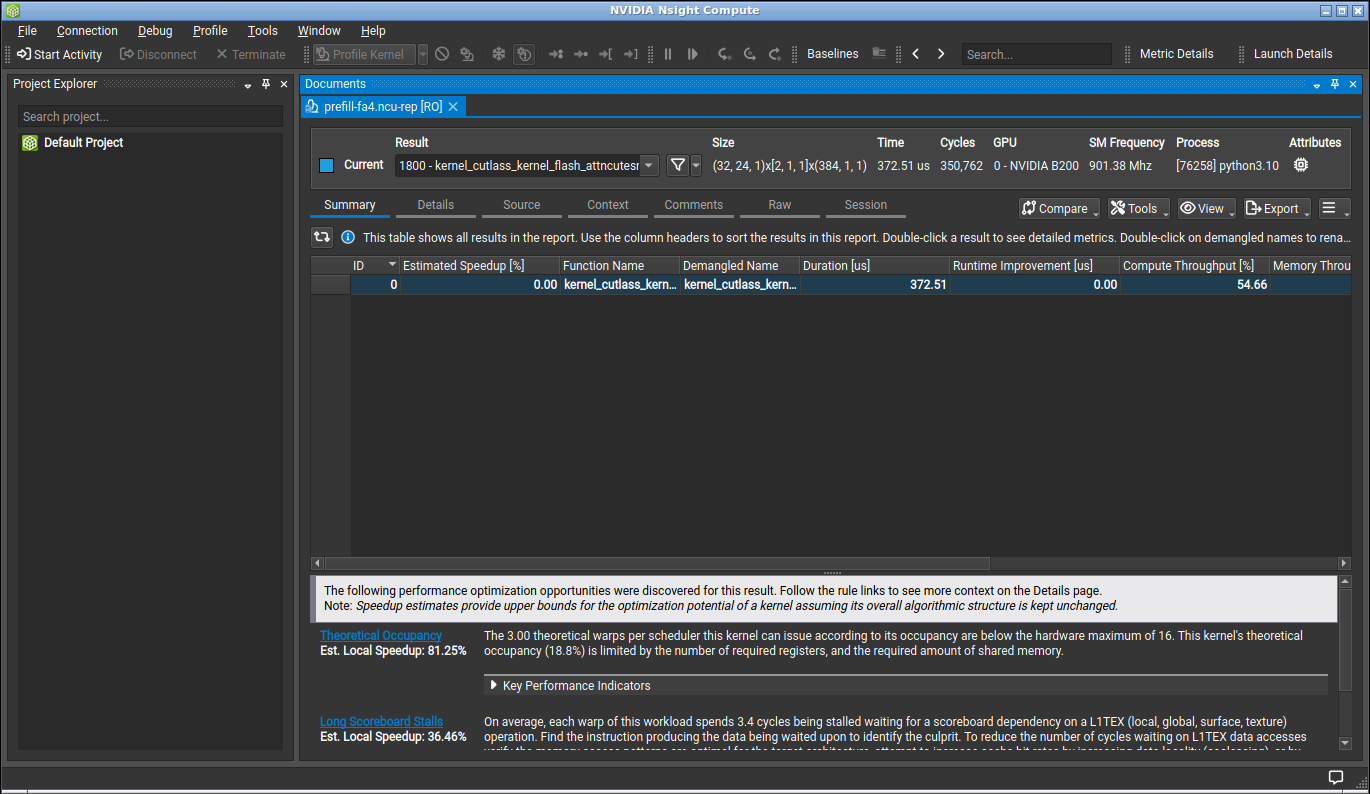Sort by Duration [us] column header
The height and width of the screenshot is (794, 1370).
(874, 266)
